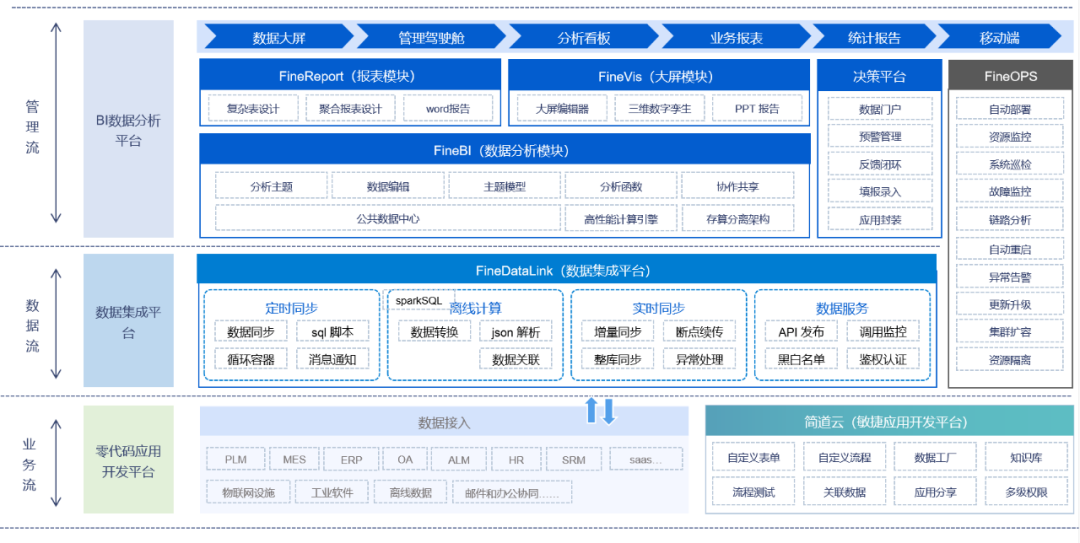Select the 公共数据中心 box in FineBI
This screenshot has height=543, width=1080.
click(x=387, y=218)
